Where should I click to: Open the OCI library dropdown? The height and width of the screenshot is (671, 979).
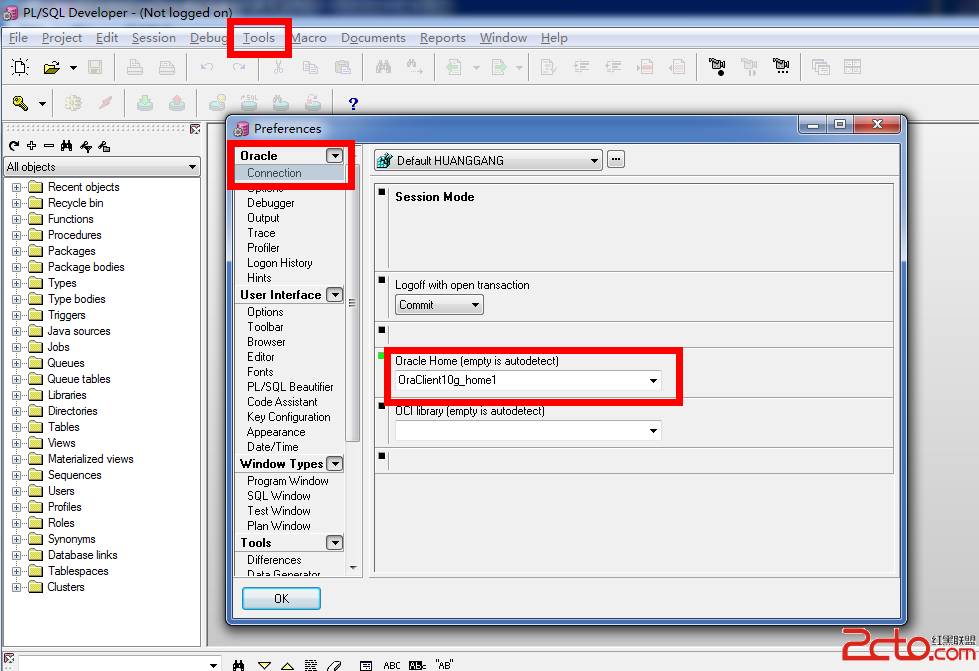653,430
